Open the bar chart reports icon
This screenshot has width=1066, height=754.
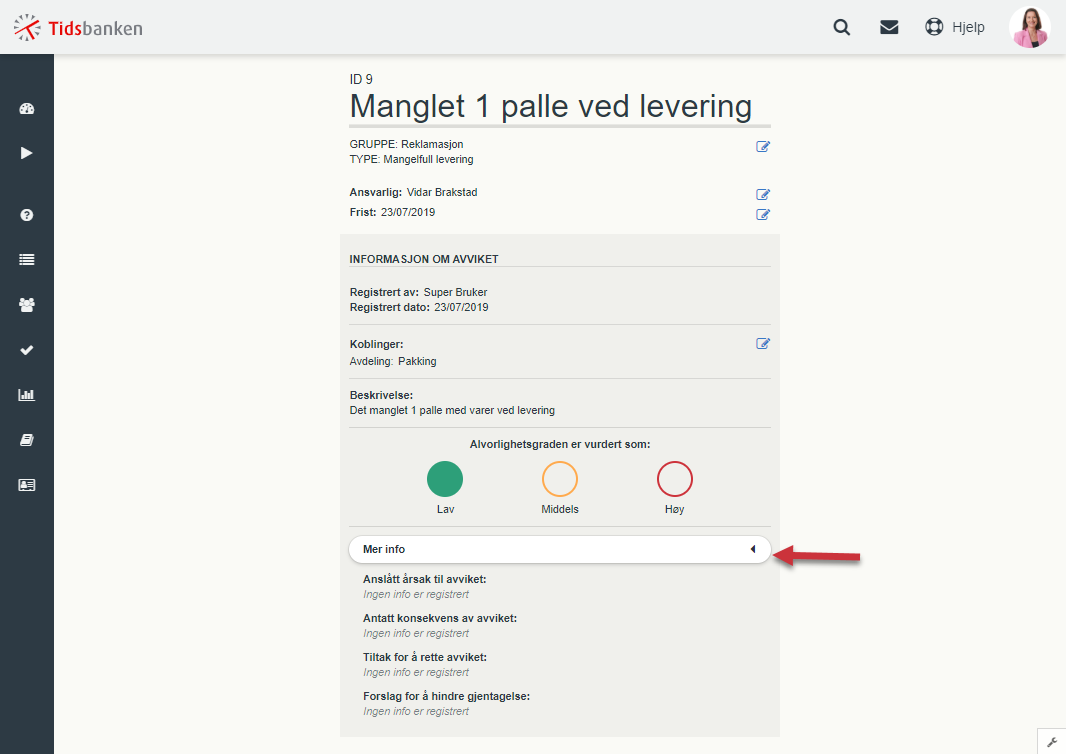[27, 394]
